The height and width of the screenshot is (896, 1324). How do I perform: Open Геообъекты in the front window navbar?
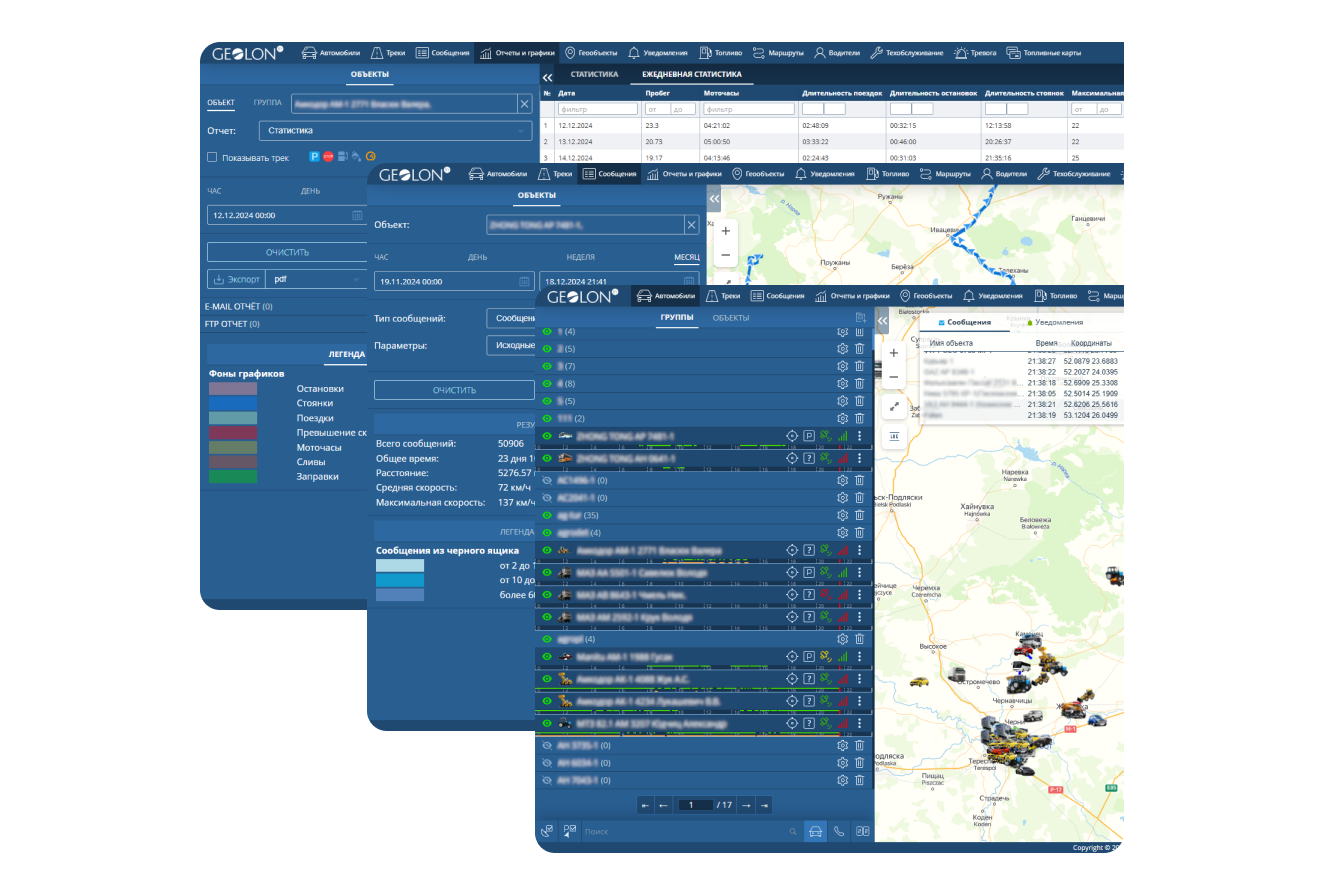point(925,296)
